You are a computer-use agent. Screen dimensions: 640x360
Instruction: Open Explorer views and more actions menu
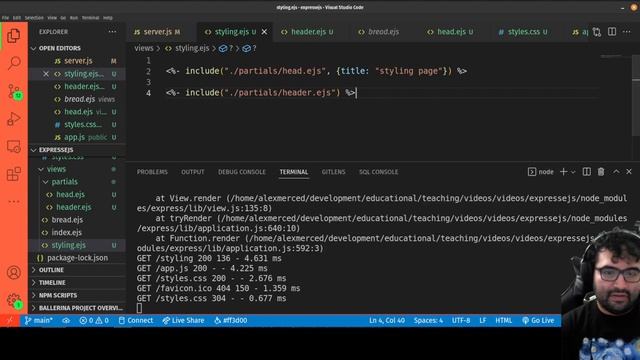coord(112,32)
